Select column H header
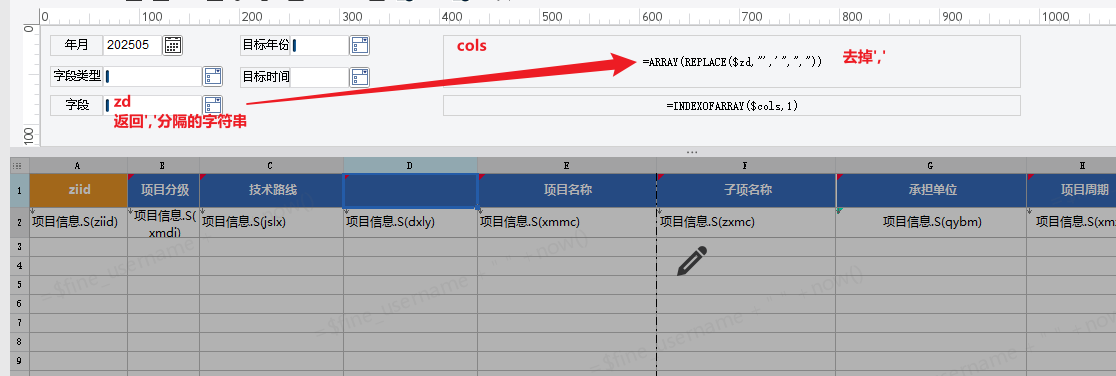1116x376 pixels. (1071, 165)
